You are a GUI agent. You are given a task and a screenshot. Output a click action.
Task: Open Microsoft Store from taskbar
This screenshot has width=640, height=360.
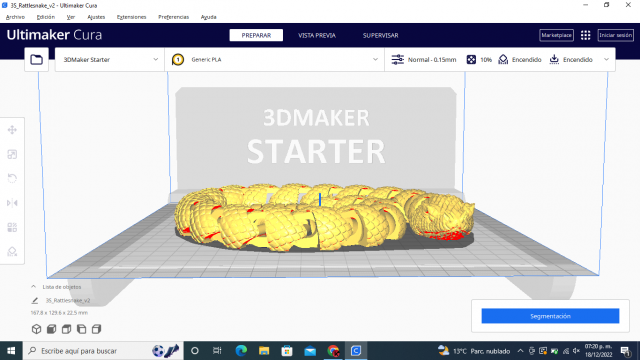click(x=287, y=351)
